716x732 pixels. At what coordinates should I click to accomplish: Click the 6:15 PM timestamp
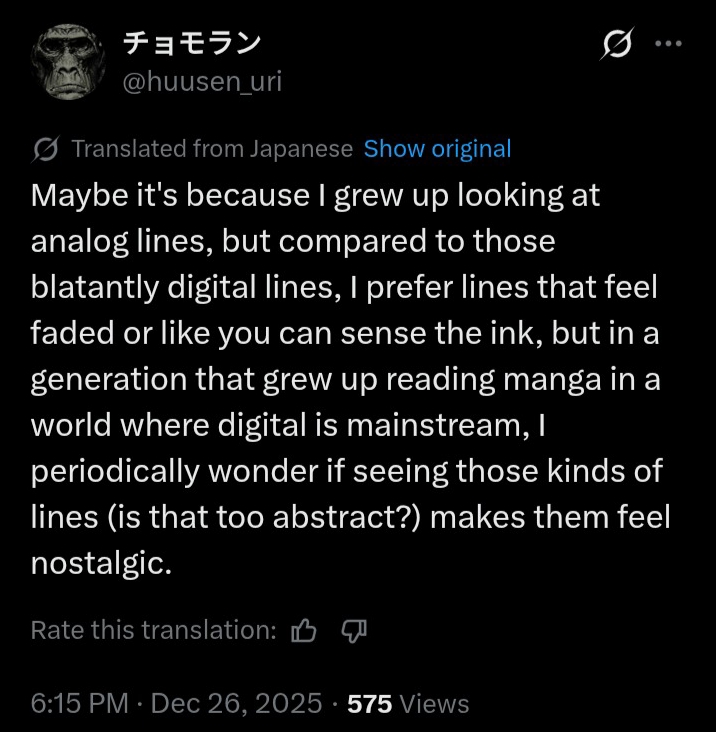(80, 703)
